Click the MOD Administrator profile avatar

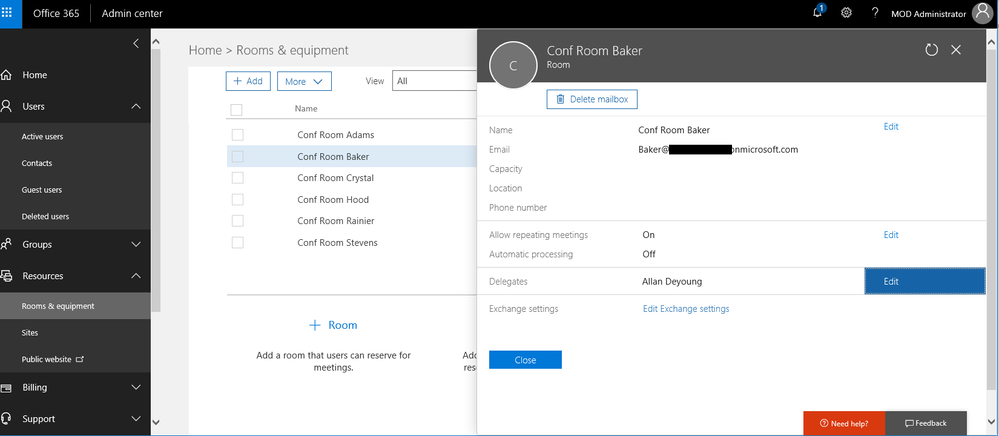[982, 13]
